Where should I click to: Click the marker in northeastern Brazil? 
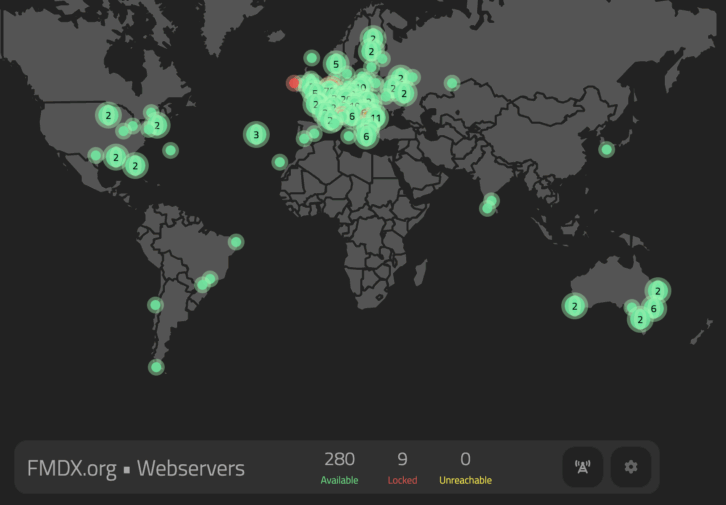(x=236, y=242)
